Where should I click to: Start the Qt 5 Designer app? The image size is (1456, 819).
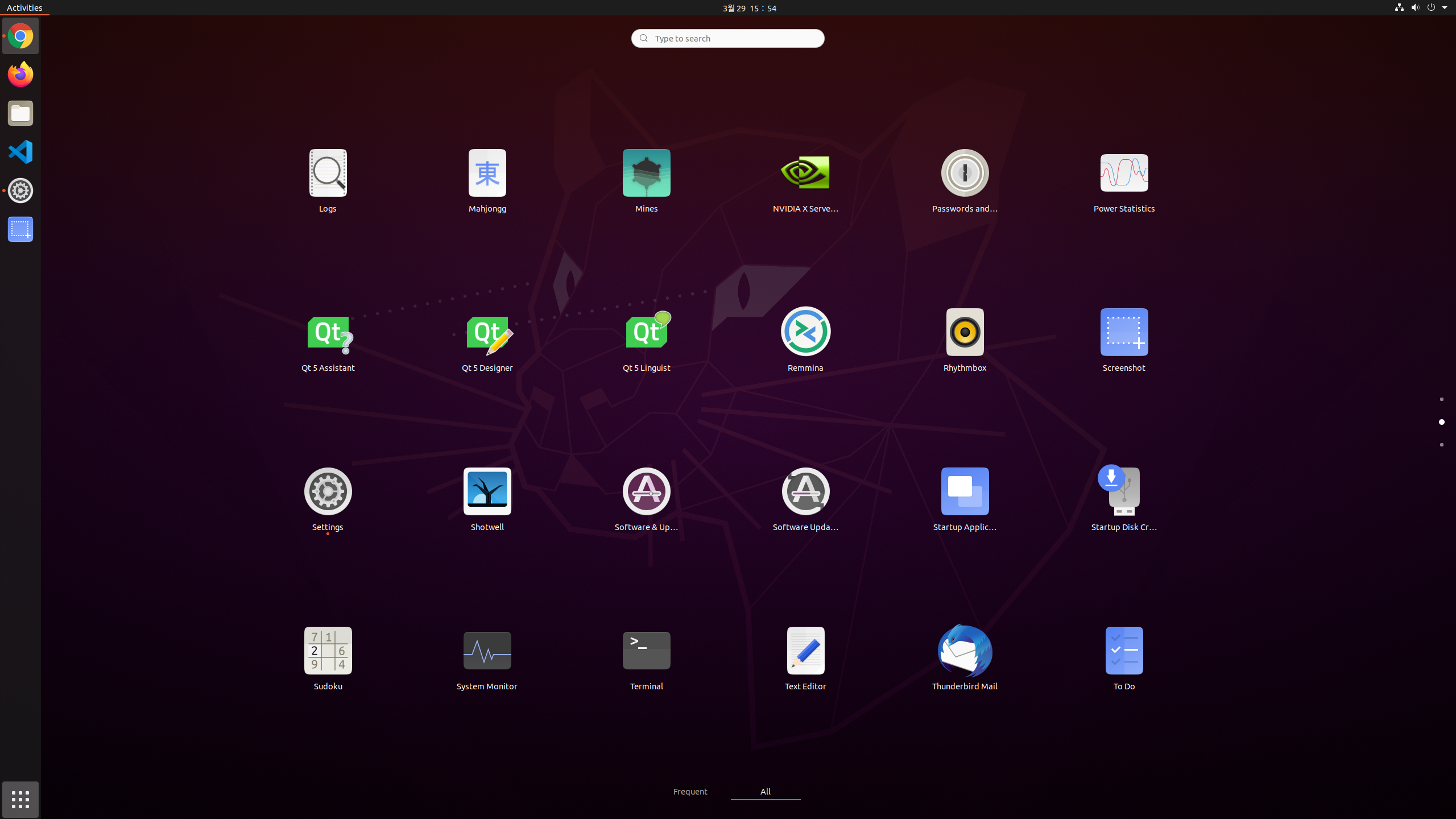pos(487,333)
